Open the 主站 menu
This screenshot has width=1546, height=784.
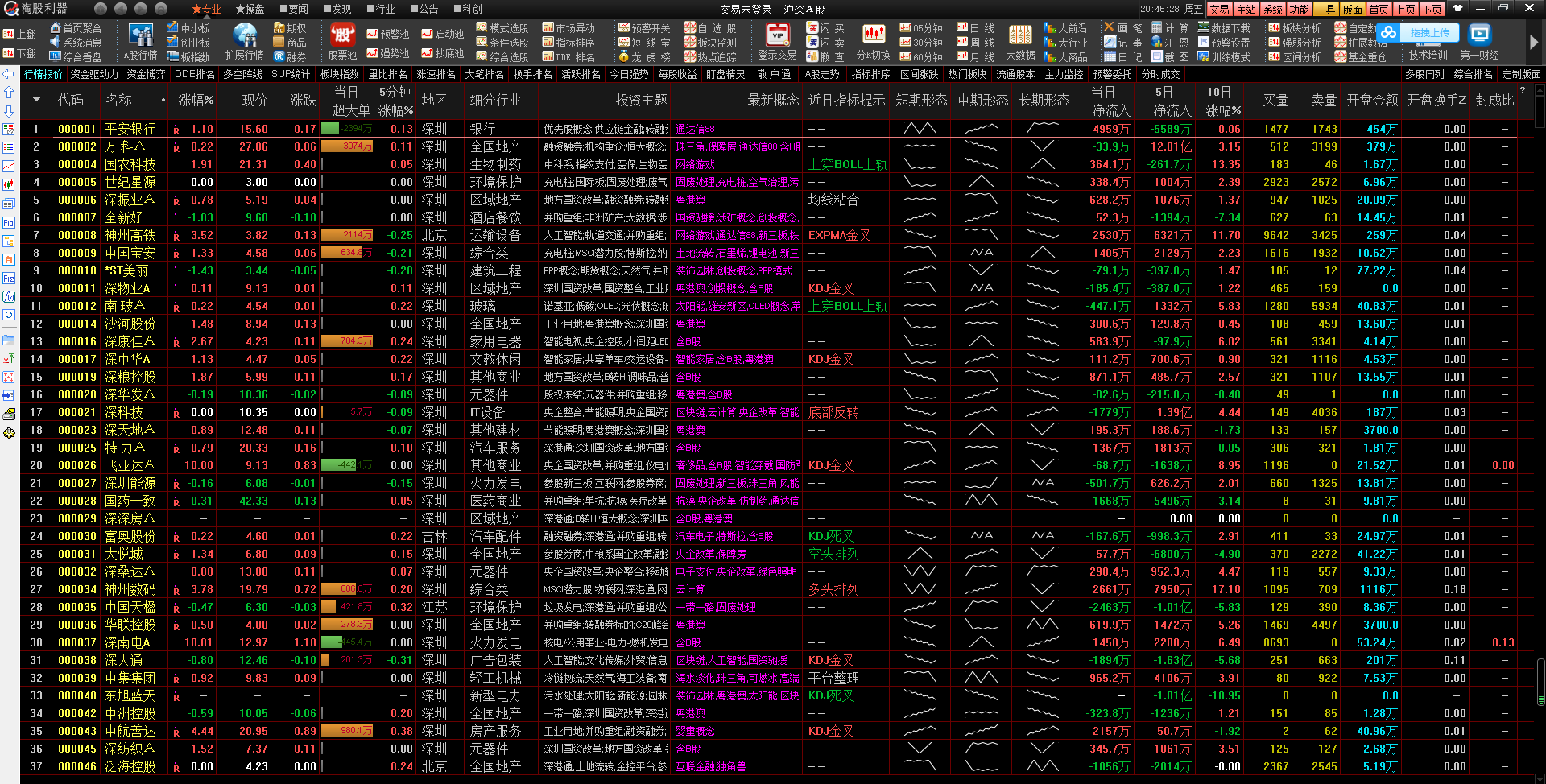coord(1246,9)
